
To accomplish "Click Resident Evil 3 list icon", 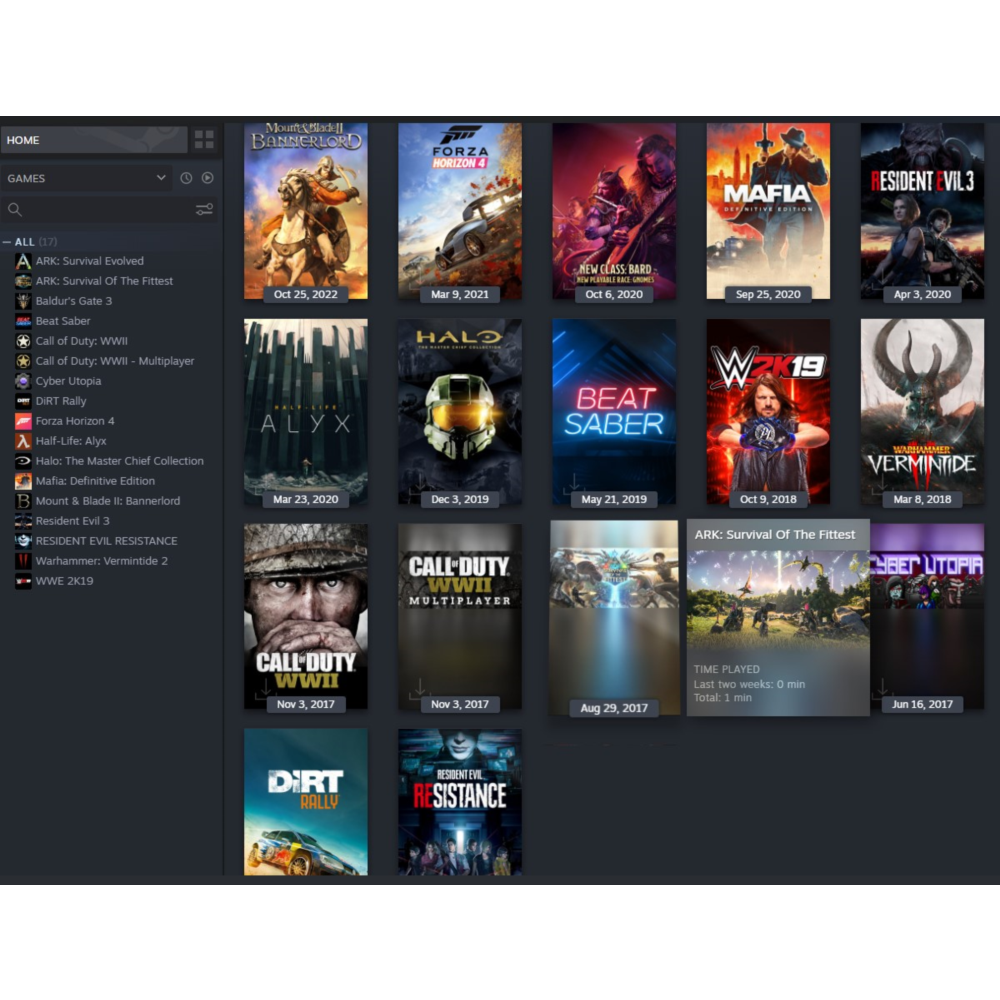I will click(x=23, y=521).
